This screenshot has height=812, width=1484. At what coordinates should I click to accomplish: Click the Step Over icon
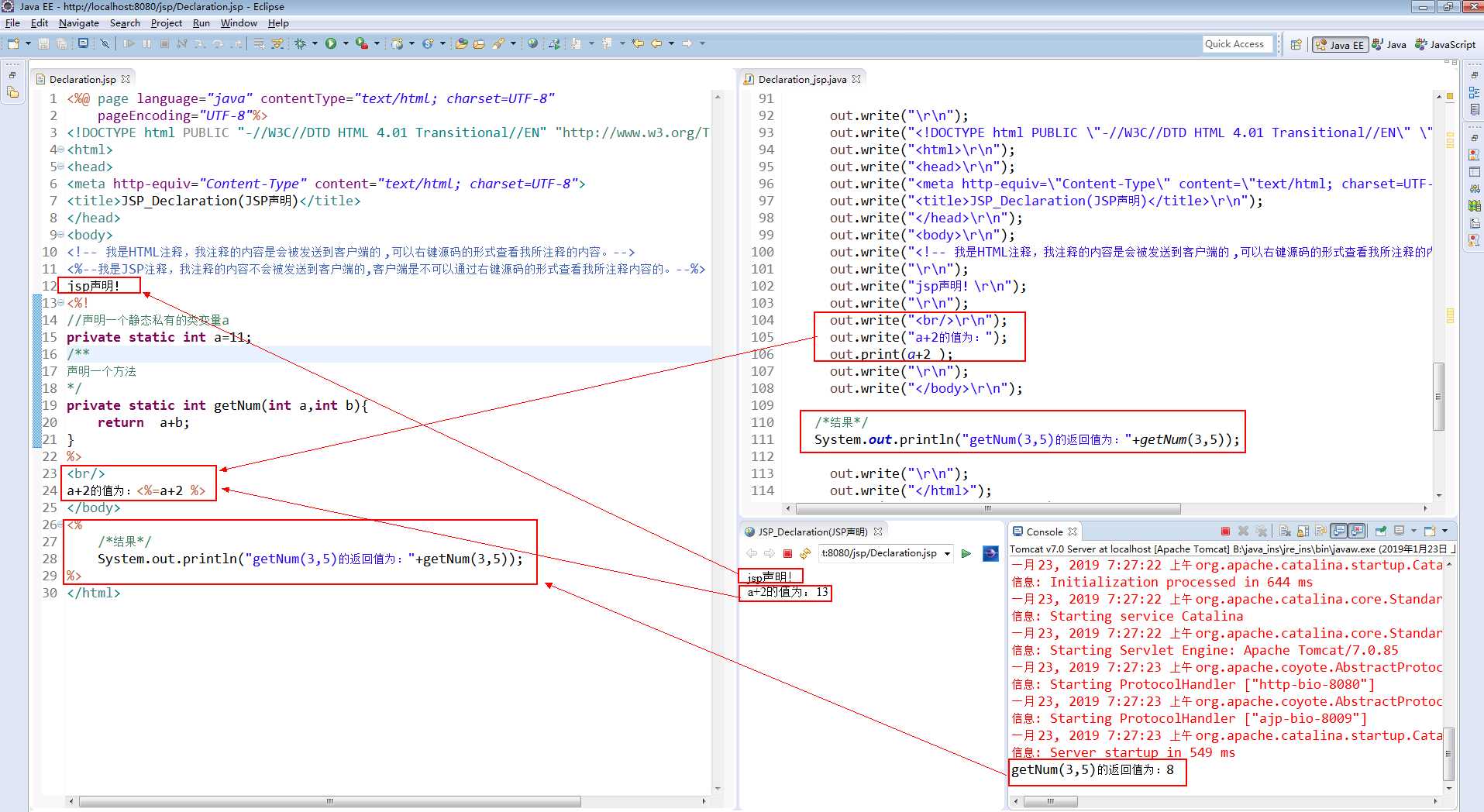(x=218, y=43)
